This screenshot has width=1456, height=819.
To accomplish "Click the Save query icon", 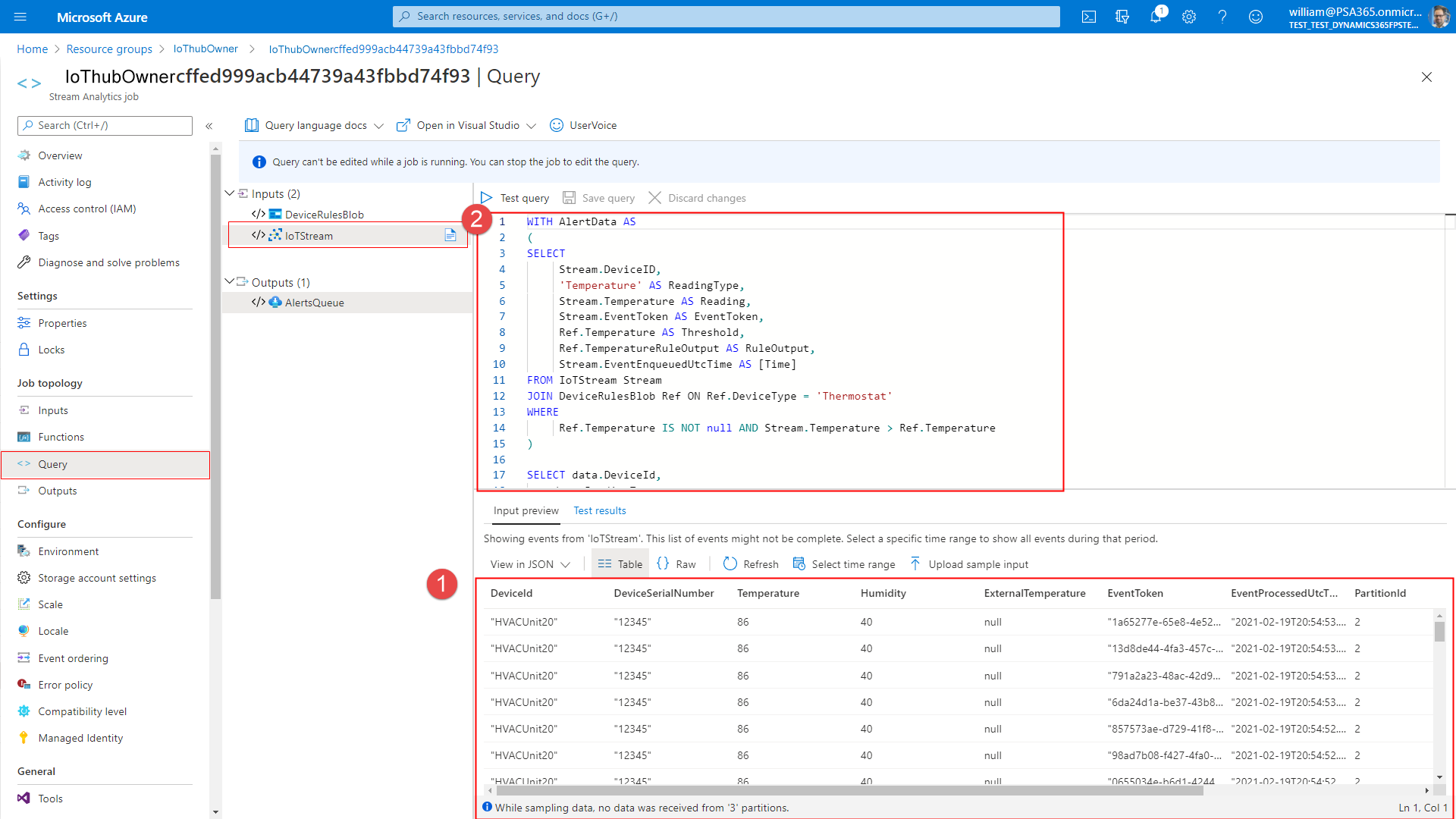I will tap(568, 198).
